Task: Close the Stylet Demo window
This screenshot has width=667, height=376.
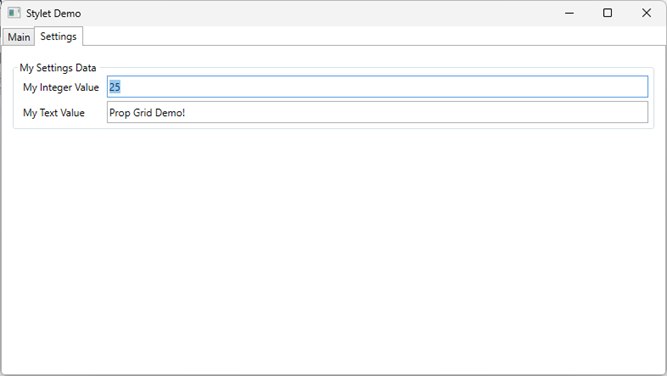Action: click(646, 13)
